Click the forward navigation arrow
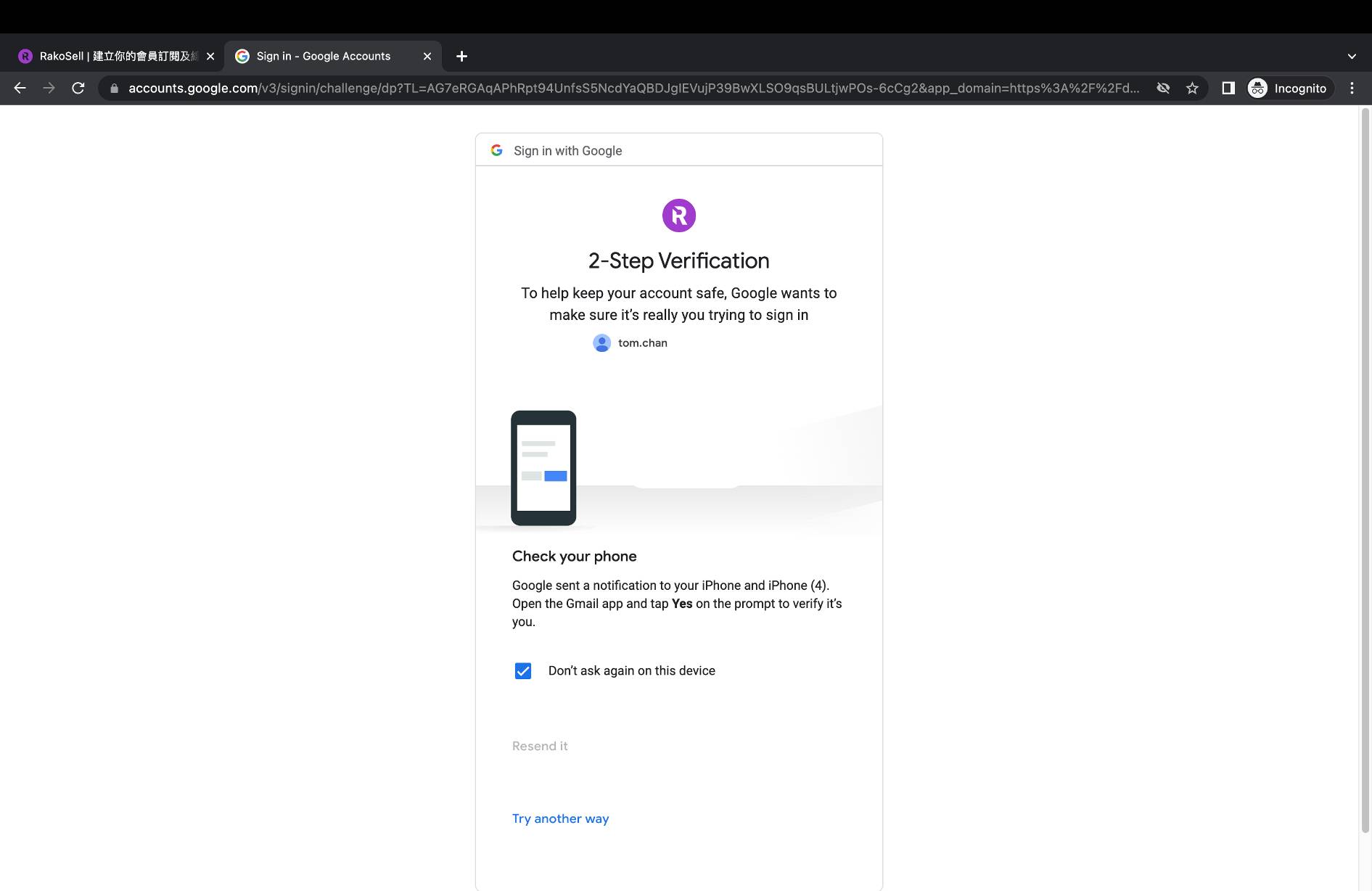This screenshot has height=891, width=1372. coord(49,88)
